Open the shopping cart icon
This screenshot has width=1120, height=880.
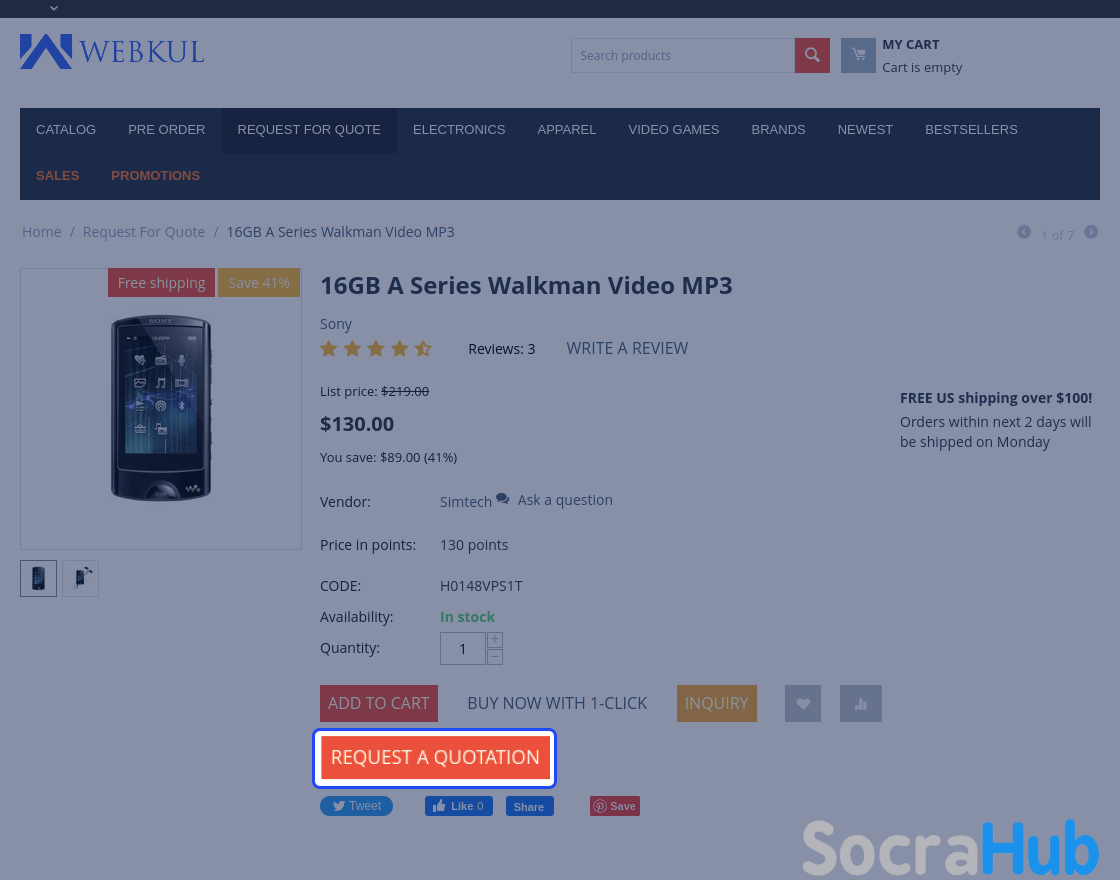pyautogui.click(x=858, y=55)
